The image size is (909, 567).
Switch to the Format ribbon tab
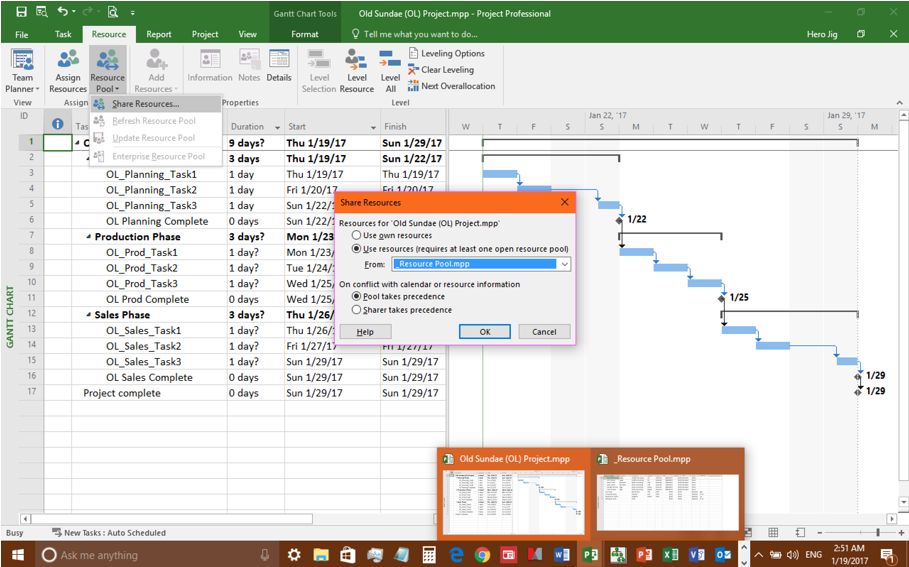304,34
